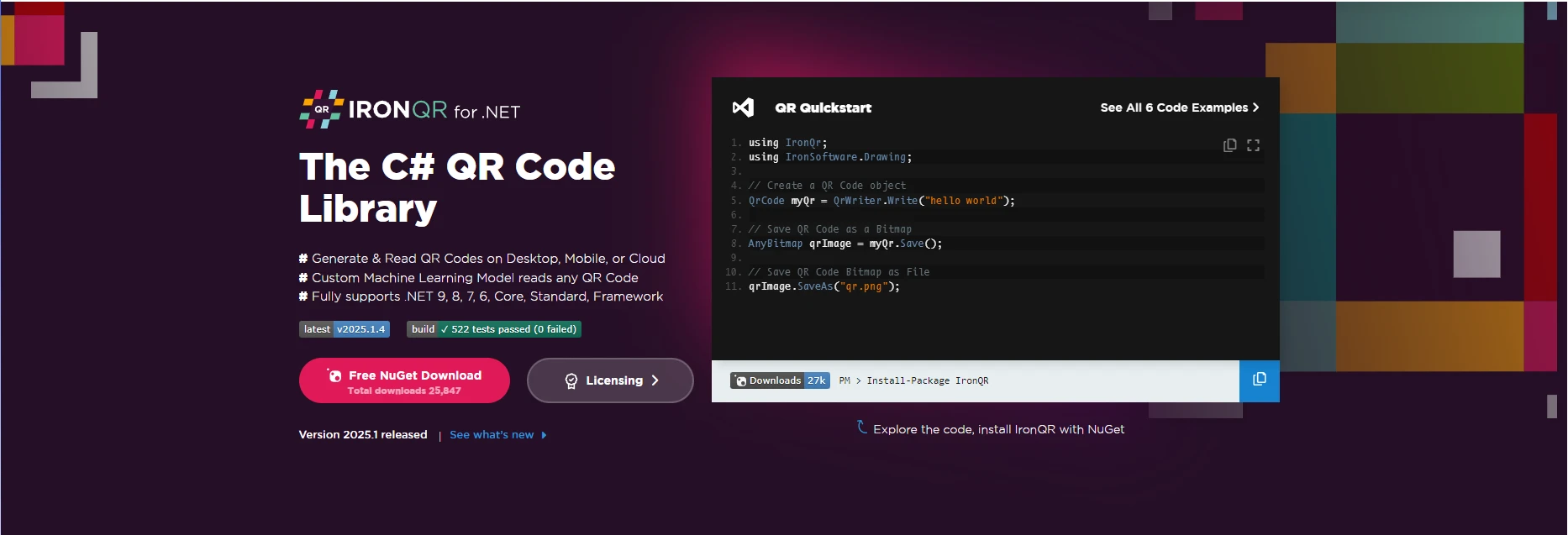The width and height of the screenshot is (1568, 535).
Task: Click the chevron arrow on the Licensing button
Action: click(x=655, y=380)
